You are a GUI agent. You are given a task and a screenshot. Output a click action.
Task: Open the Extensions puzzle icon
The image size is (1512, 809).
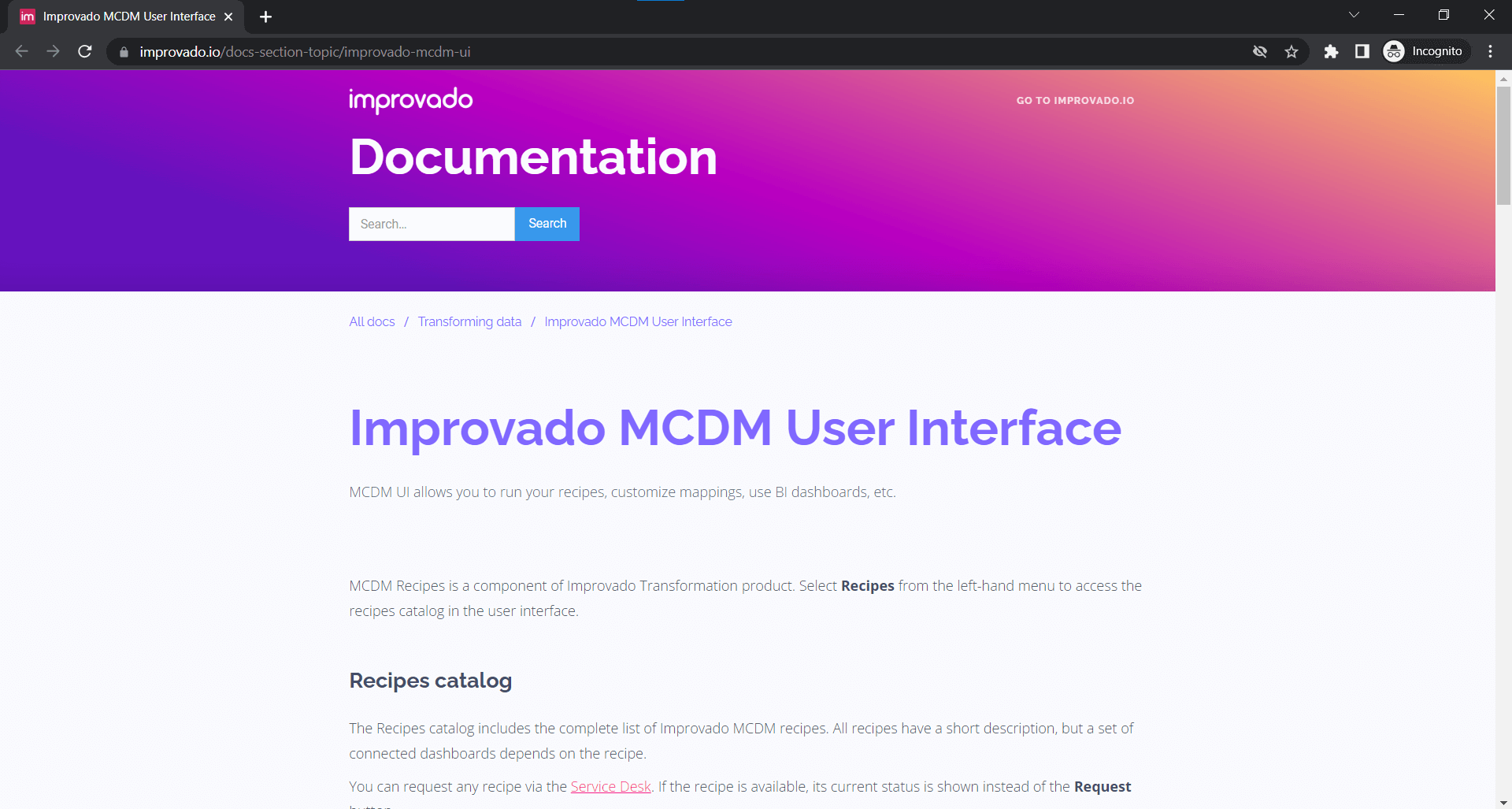click(x=1331, y=51)
